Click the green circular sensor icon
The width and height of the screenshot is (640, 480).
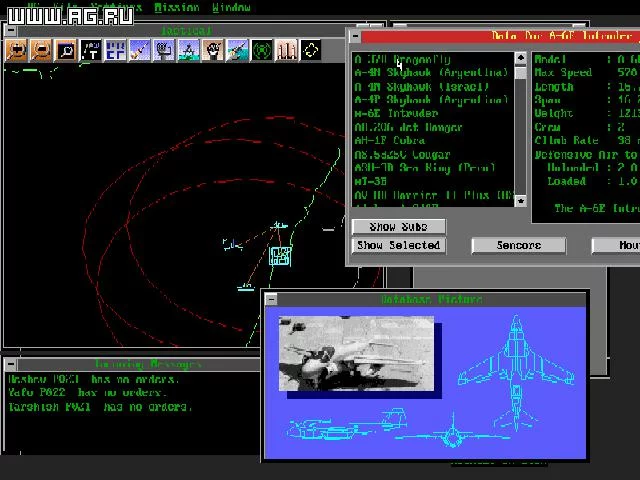click(262, 51)
